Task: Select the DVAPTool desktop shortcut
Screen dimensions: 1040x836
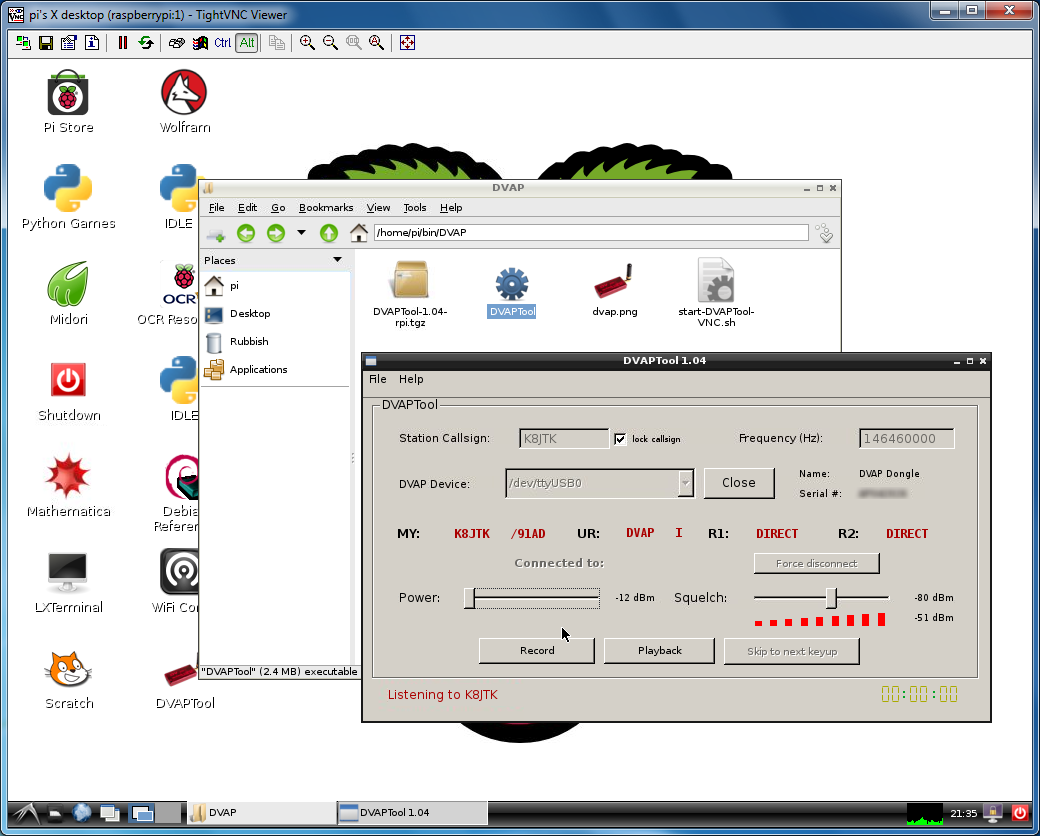Action: pos(184,685)
